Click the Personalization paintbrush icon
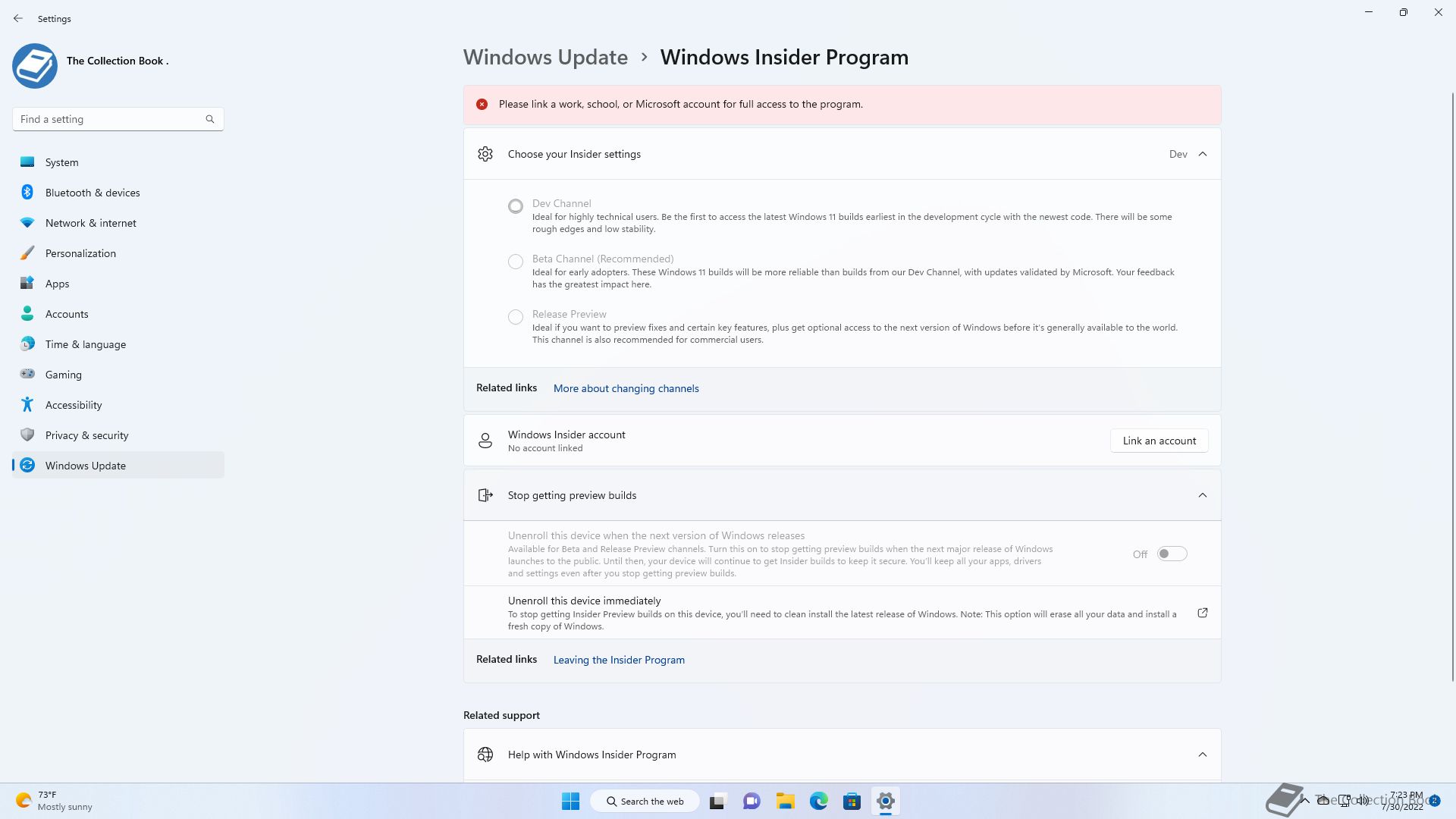 (27, 253)
